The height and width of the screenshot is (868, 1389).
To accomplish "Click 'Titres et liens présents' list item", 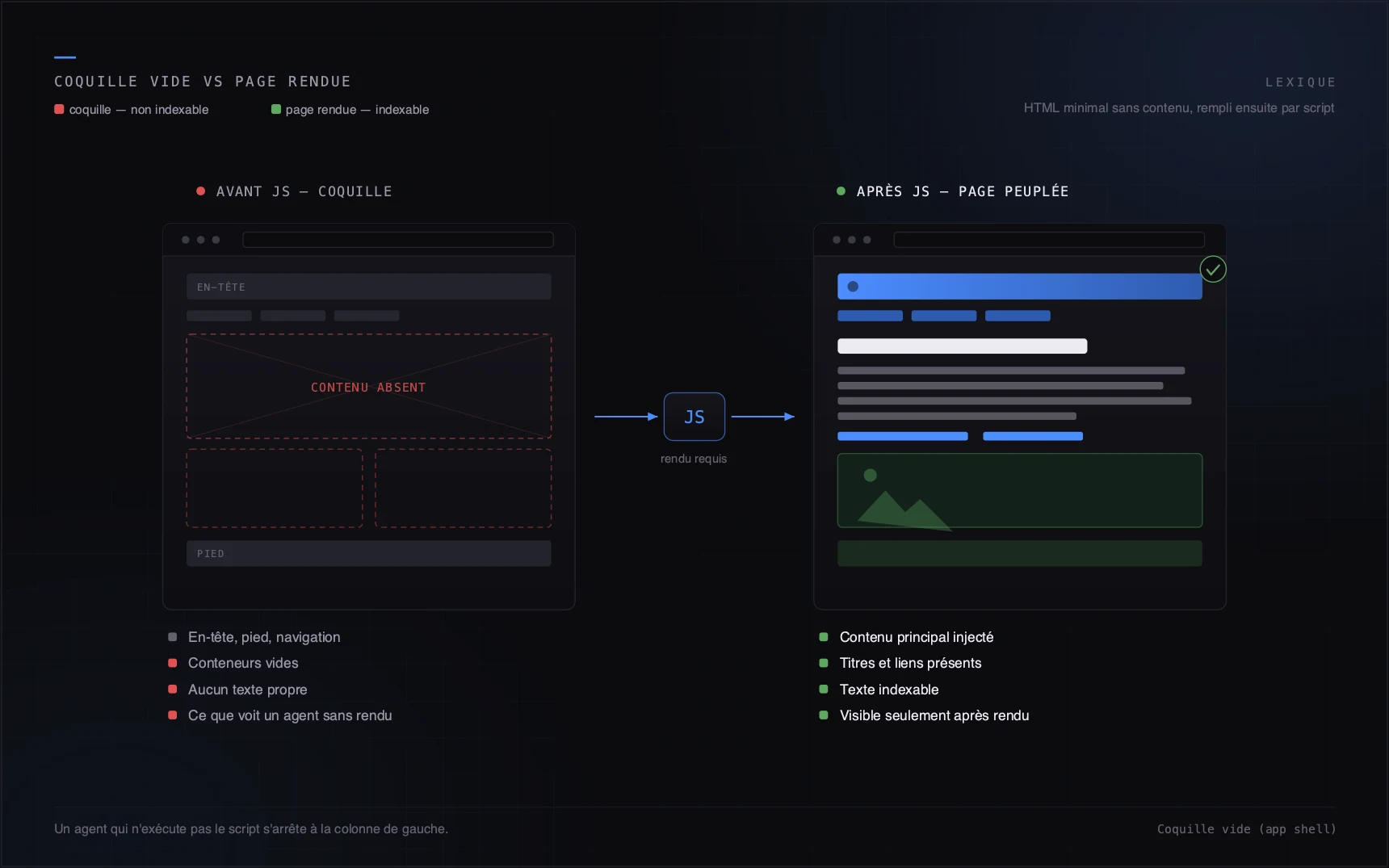I will 911,663.
